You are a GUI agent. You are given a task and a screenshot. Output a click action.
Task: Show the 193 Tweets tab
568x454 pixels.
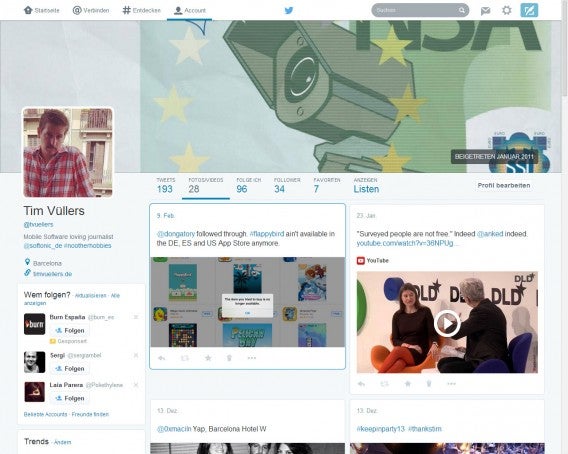coord(165,186)
